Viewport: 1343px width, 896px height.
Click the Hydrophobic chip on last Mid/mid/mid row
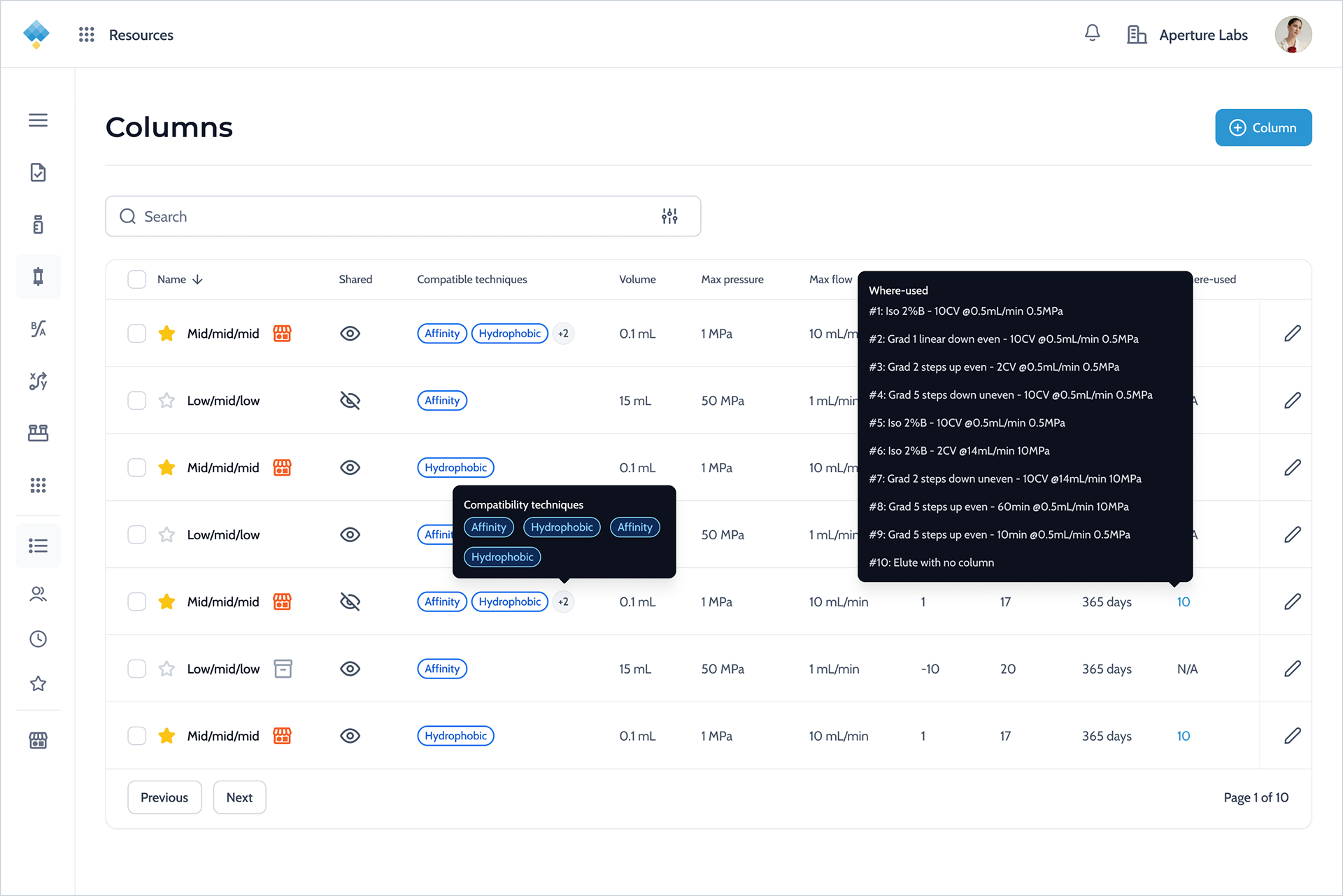pos(455,736)
